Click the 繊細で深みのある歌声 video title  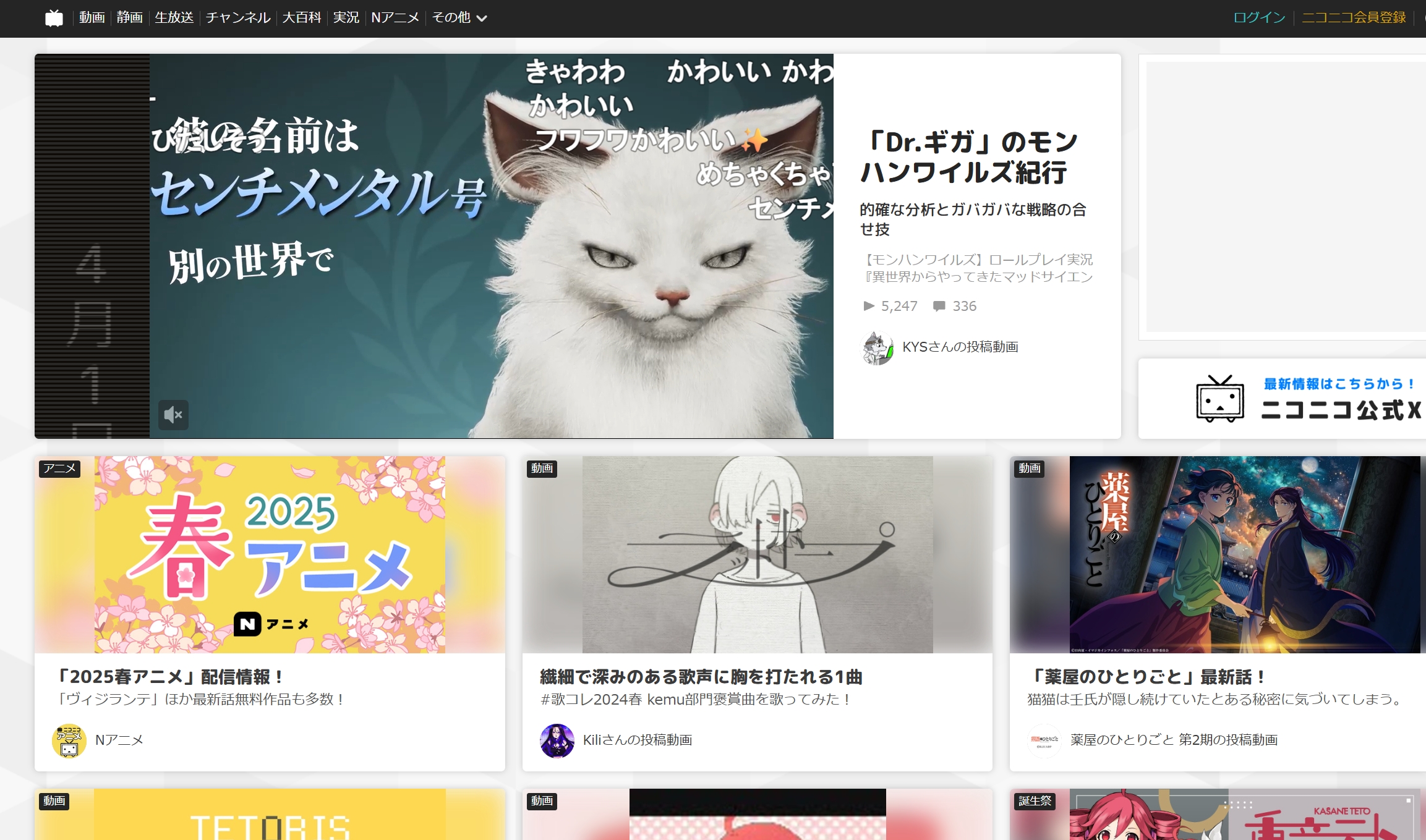tap(701, 677)
